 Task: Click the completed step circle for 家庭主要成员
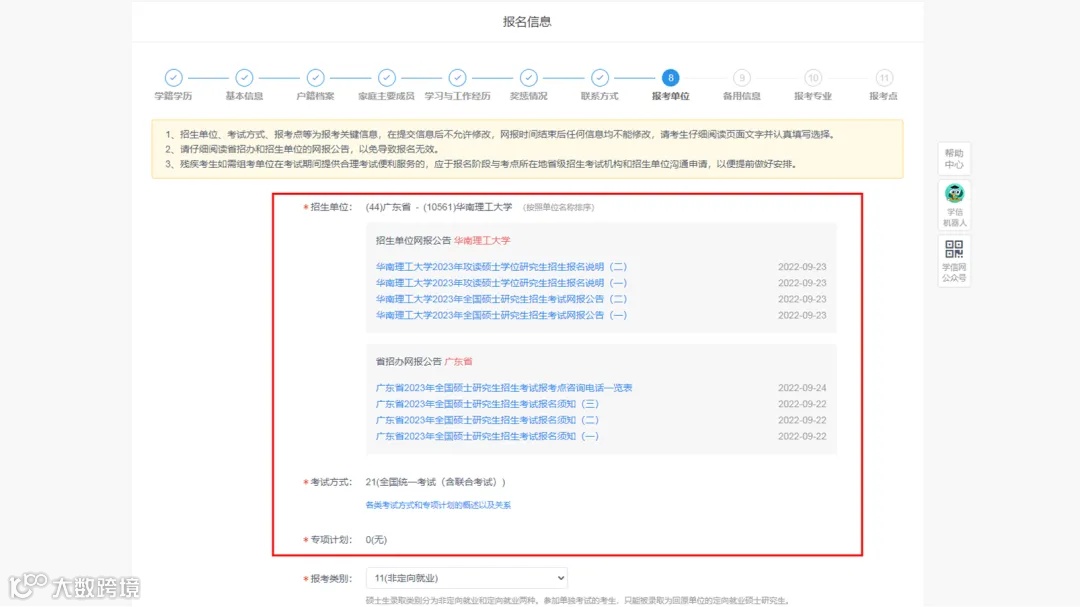coord(386,78)
